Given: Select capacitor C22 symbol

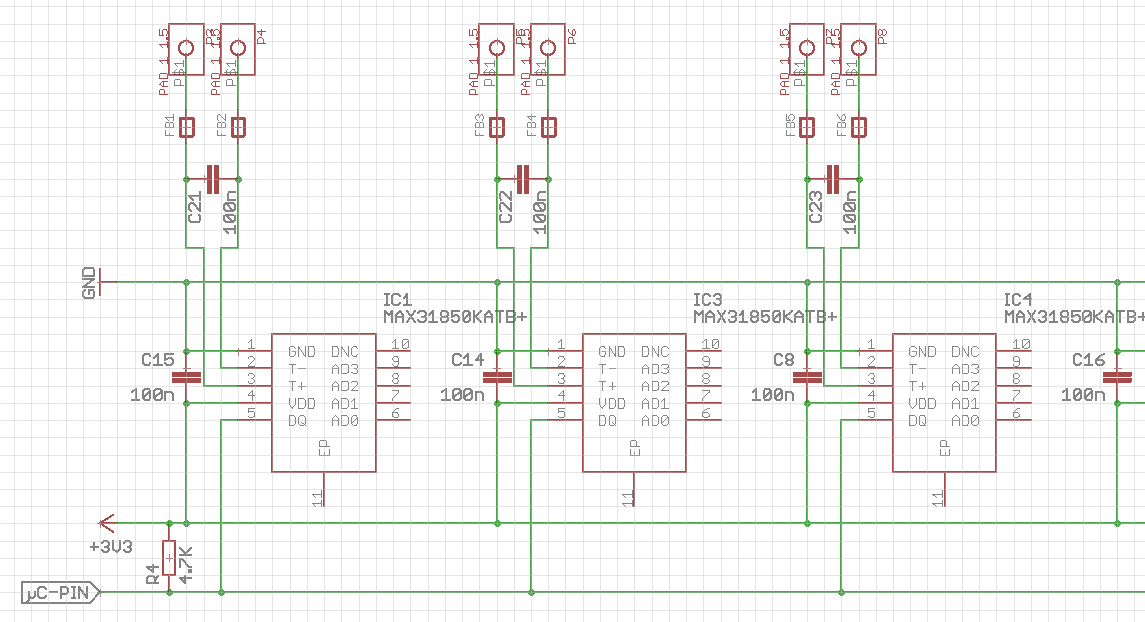Looking at the screenshot, I should click(x=522, y=179).
